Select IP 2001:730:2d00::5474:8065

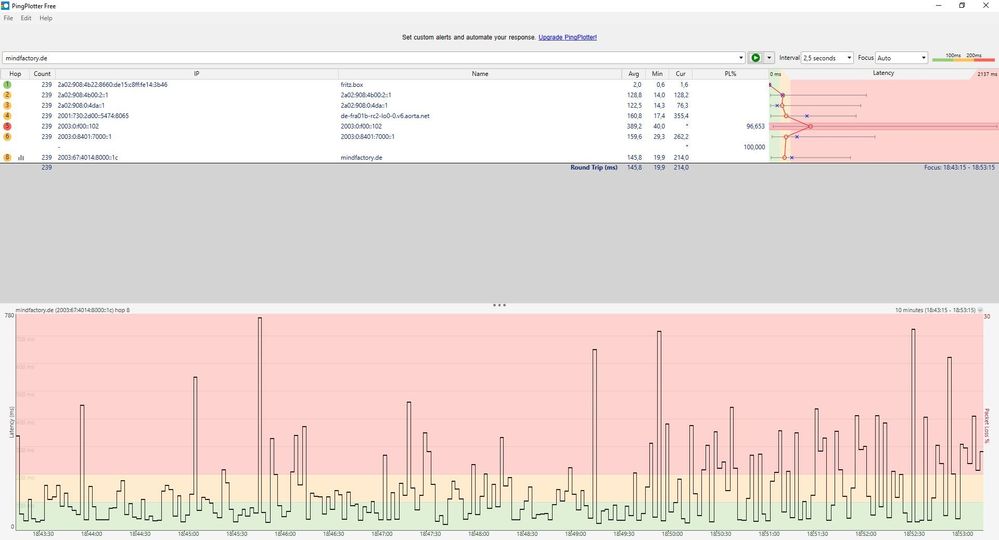[93, 116]
